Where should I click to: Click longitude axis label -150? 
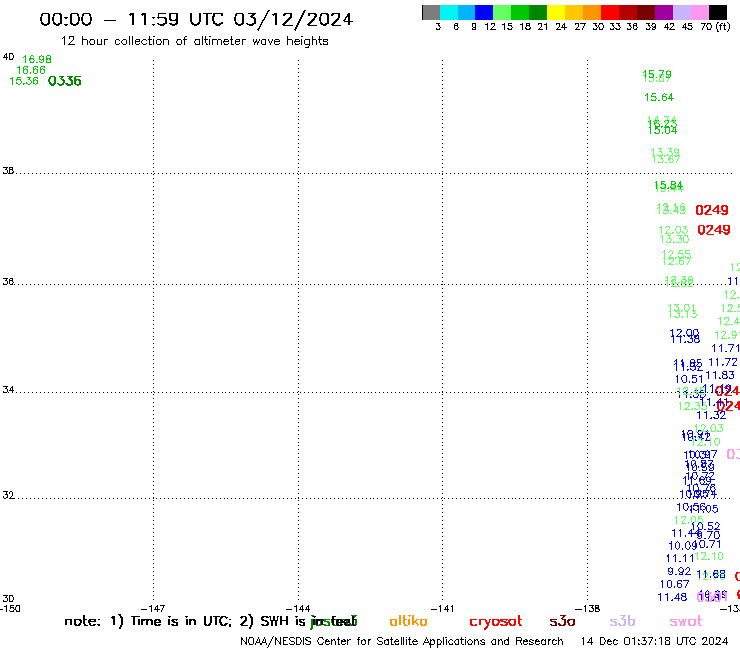pos(10,609)
